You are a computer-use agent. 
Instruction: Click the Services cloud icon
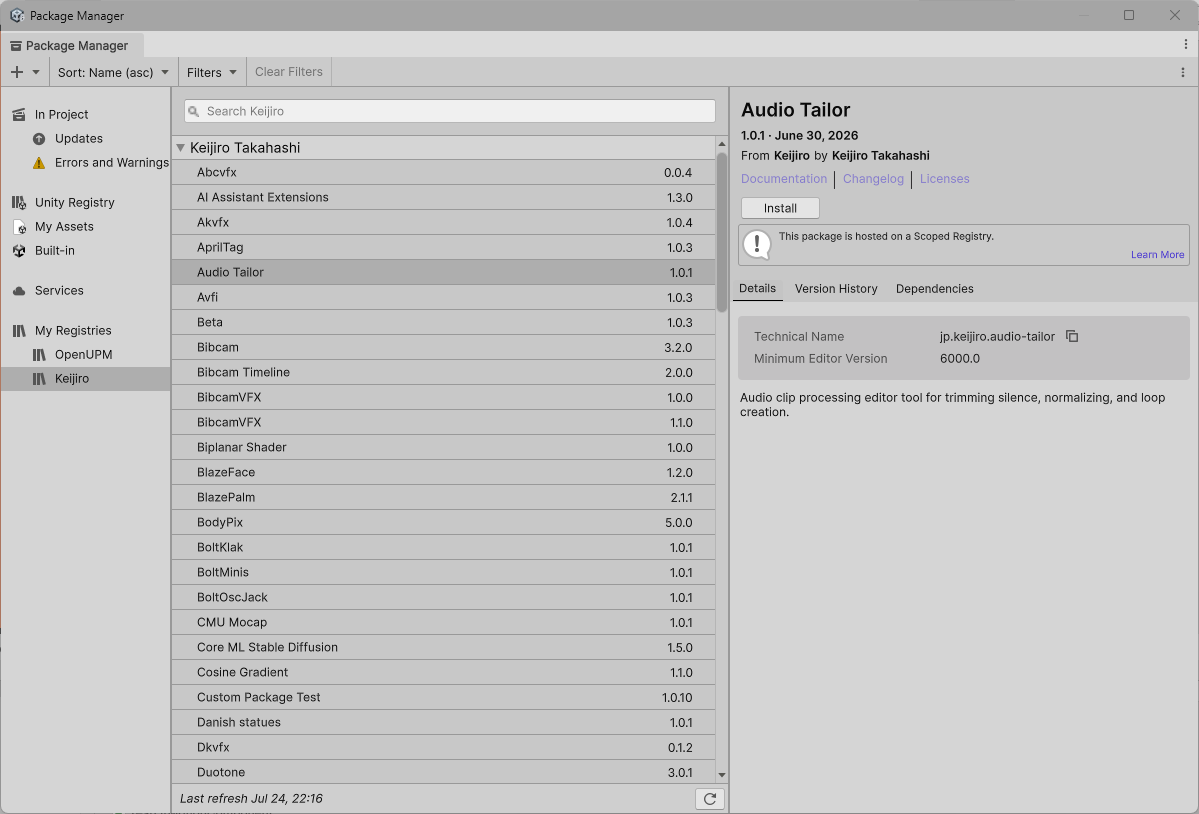click(19, 290)
